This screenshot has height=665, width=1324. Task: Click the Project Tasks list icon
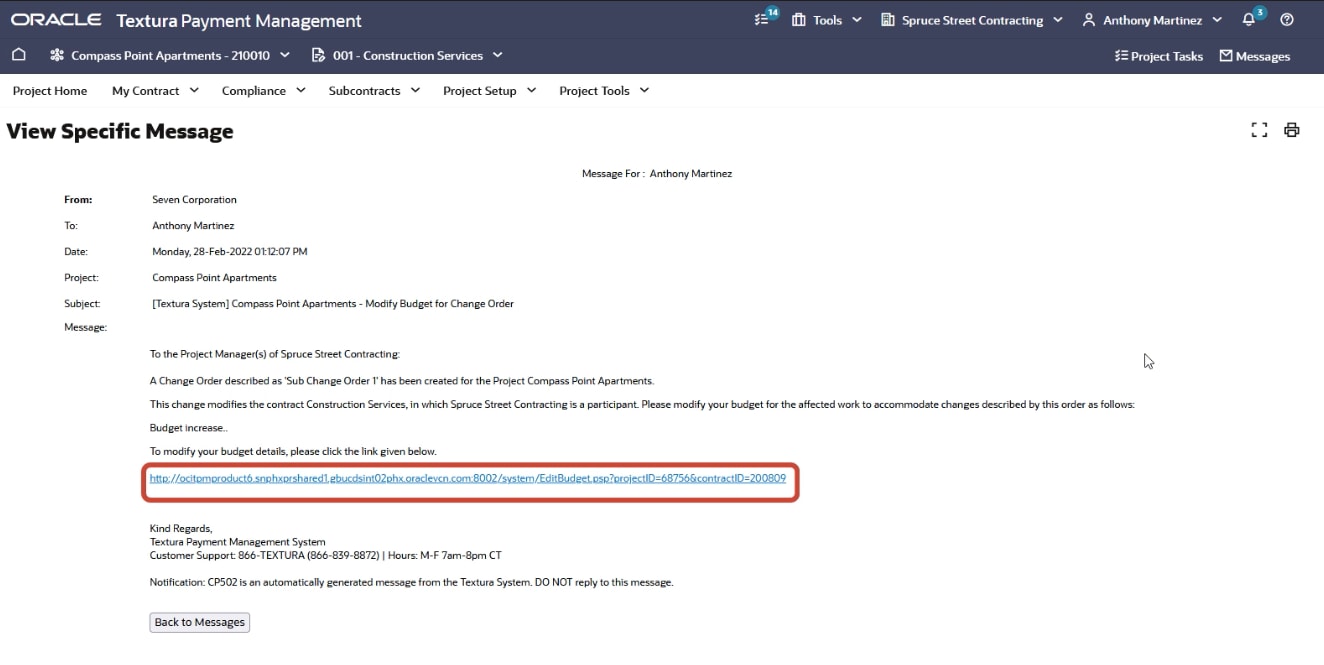[1121, 56]
